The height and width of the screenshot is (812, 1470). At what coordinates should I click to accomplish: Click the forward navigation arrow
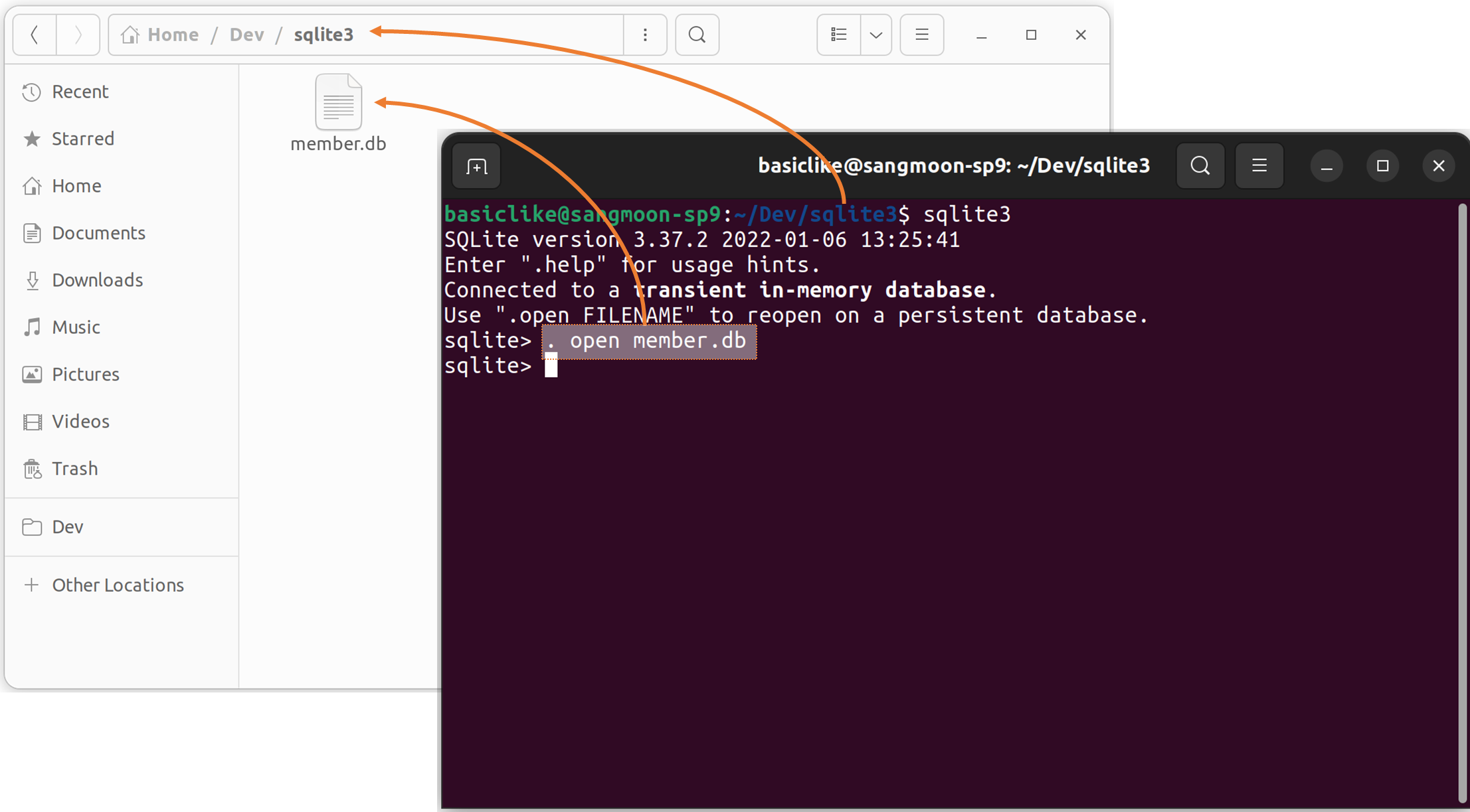tap(78, 35)
